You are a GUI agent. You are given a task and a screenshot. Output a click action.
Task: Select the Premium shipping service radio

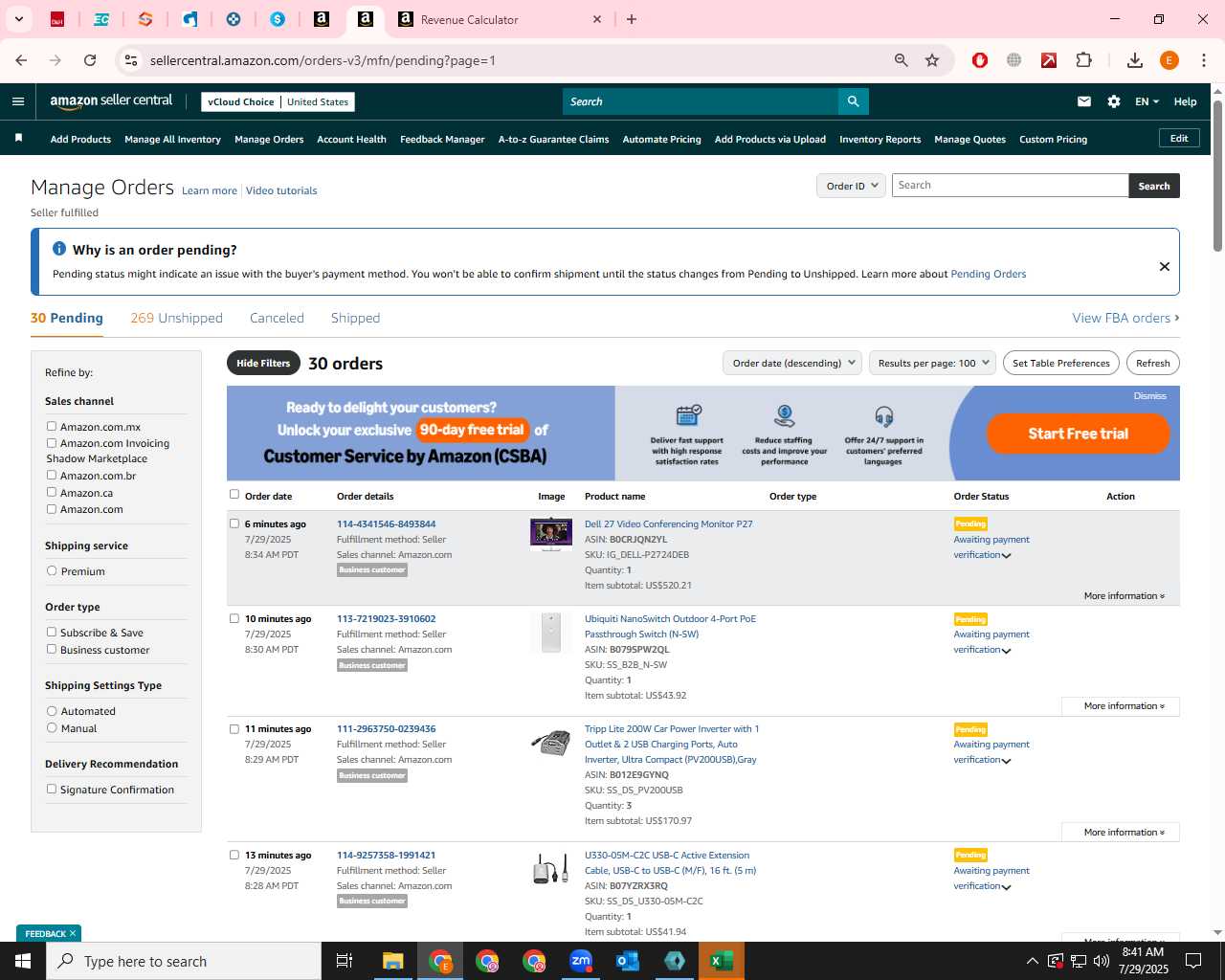coord(52,570)
